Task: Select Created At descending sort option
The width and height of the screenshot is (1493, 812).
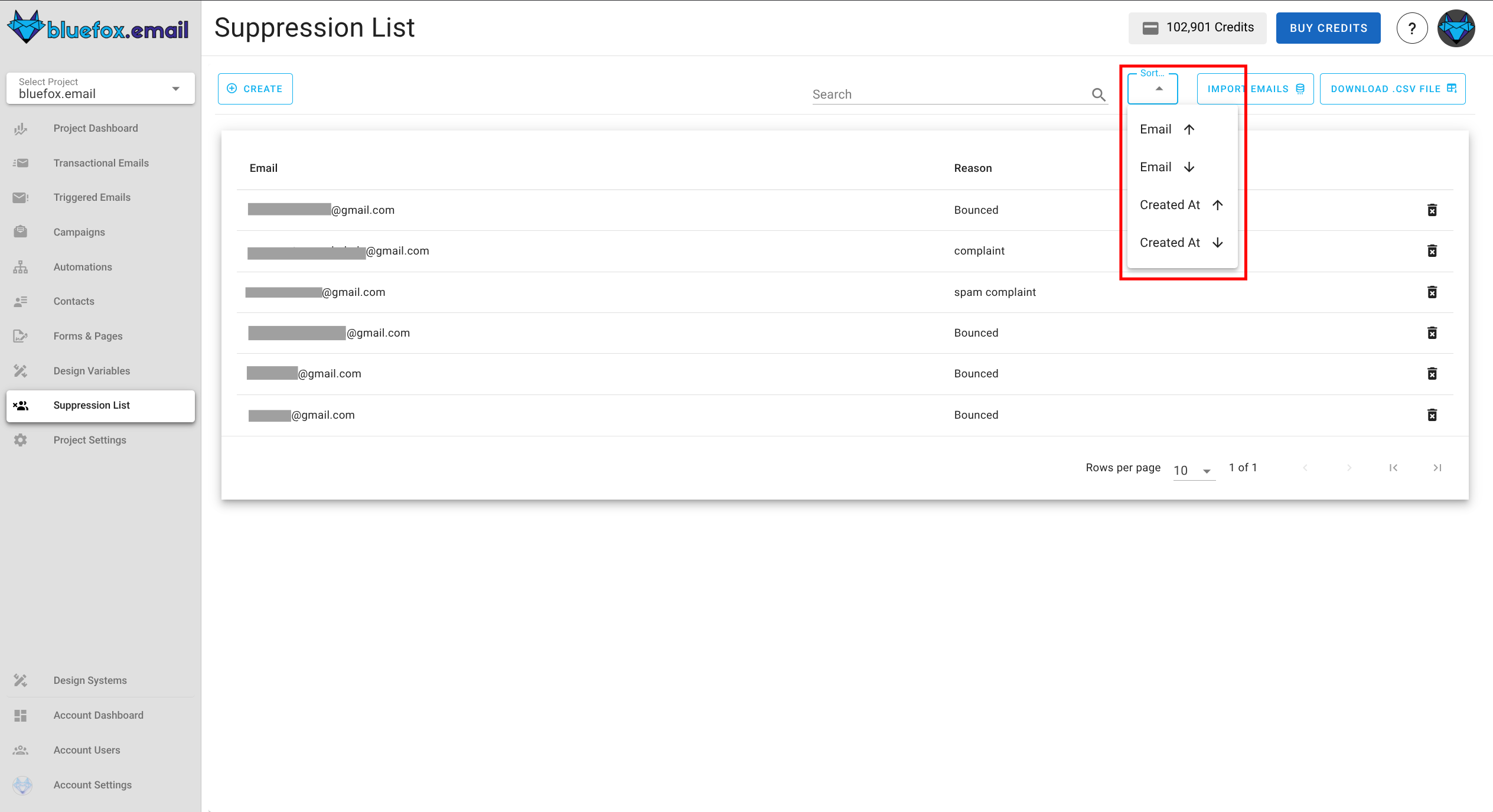Action: [x=1179, y=242]
